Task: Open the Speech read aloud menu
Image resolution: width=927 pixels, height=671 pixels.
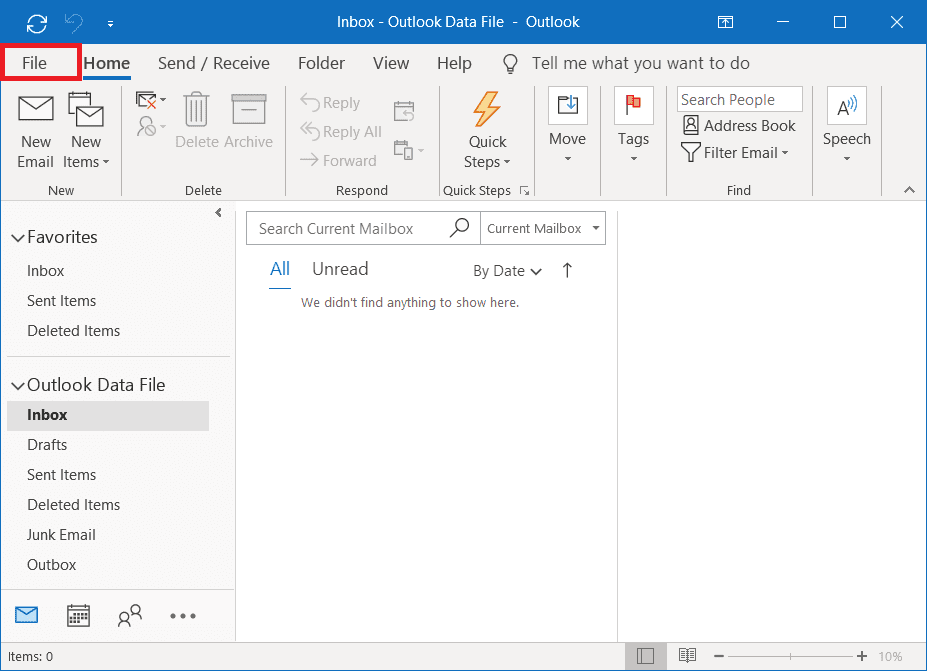Action: point(847,126)
